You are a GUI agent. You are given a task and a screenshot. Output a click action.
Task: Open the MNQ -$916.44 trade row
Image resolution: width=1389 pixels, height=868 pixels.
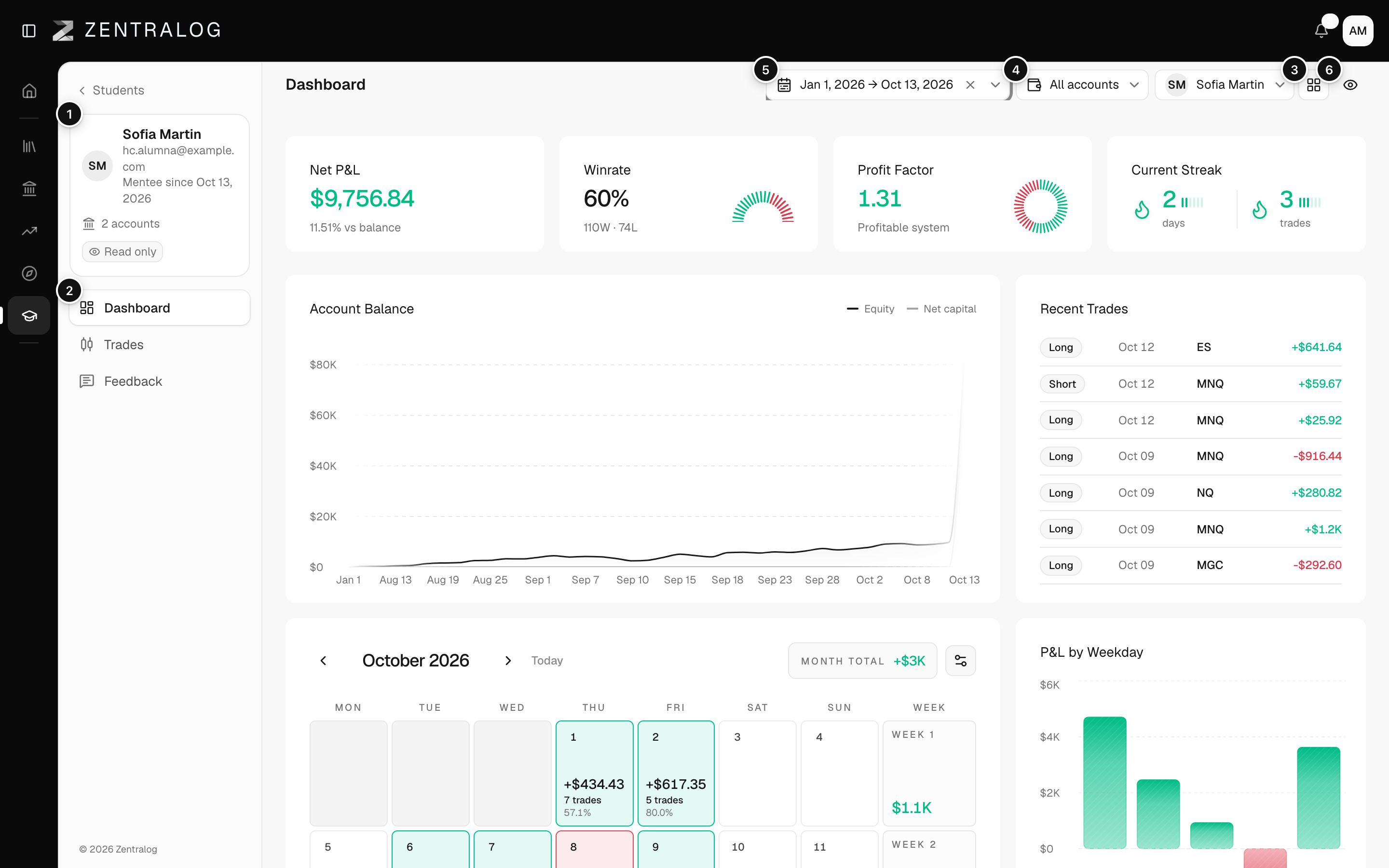point(1190,456)
